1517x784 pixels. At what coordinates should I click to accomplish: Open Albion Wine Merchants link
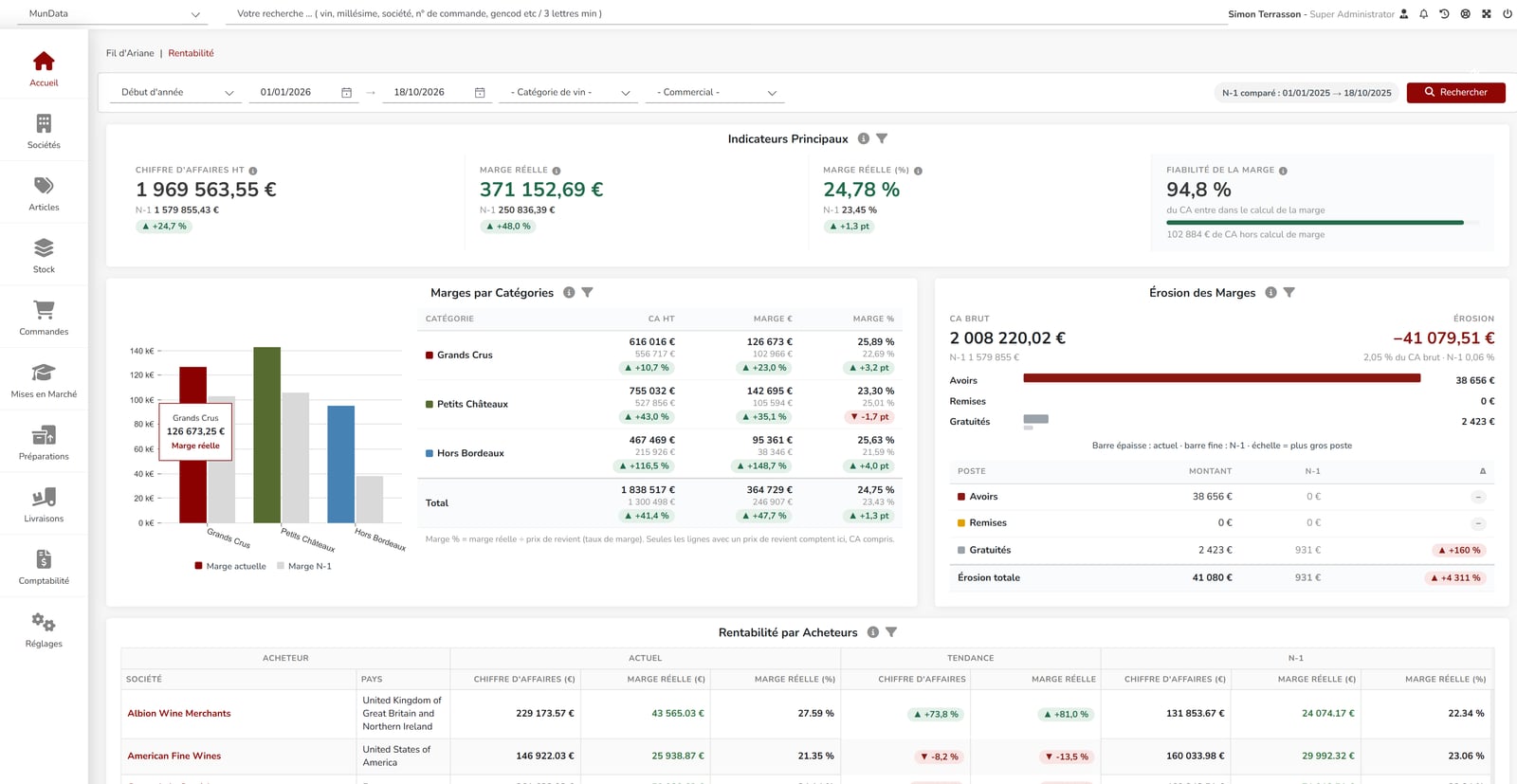click(x=179, y=714)
